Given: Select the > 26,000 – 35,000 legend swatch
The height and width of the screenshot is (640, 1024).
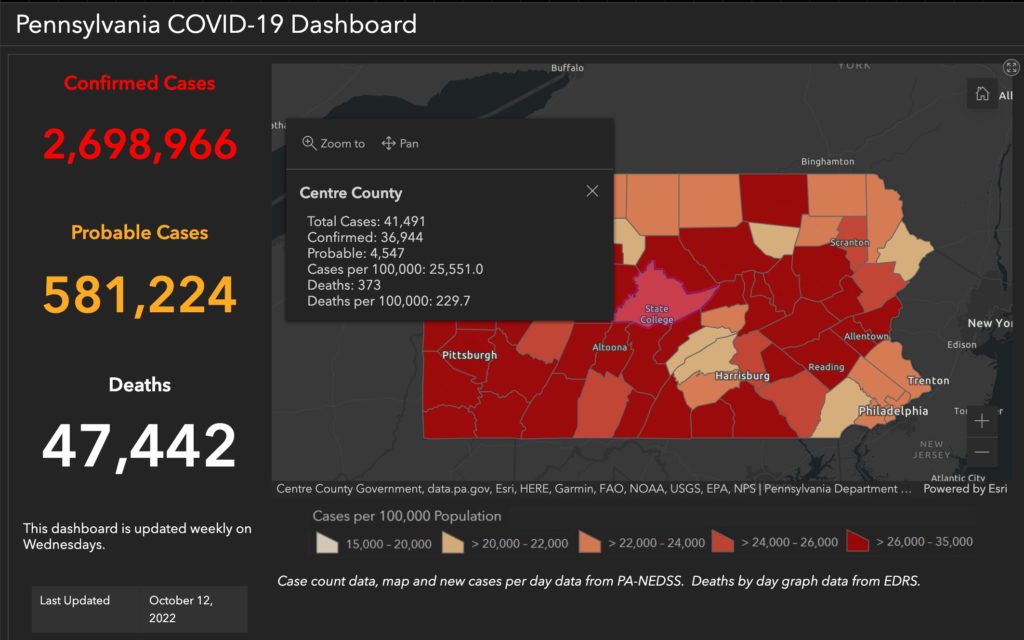Looking at the screenshot, I should click(859, 542).
